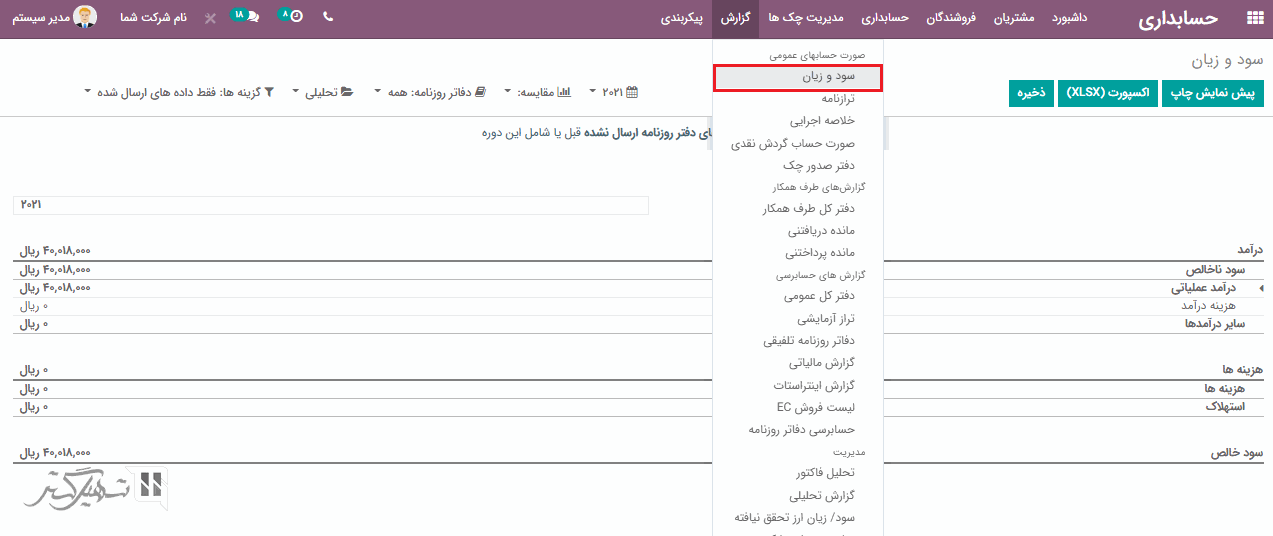
Task: Click the bar chart comparison icon
Action: pyautogui.click(x=564, y=92)
